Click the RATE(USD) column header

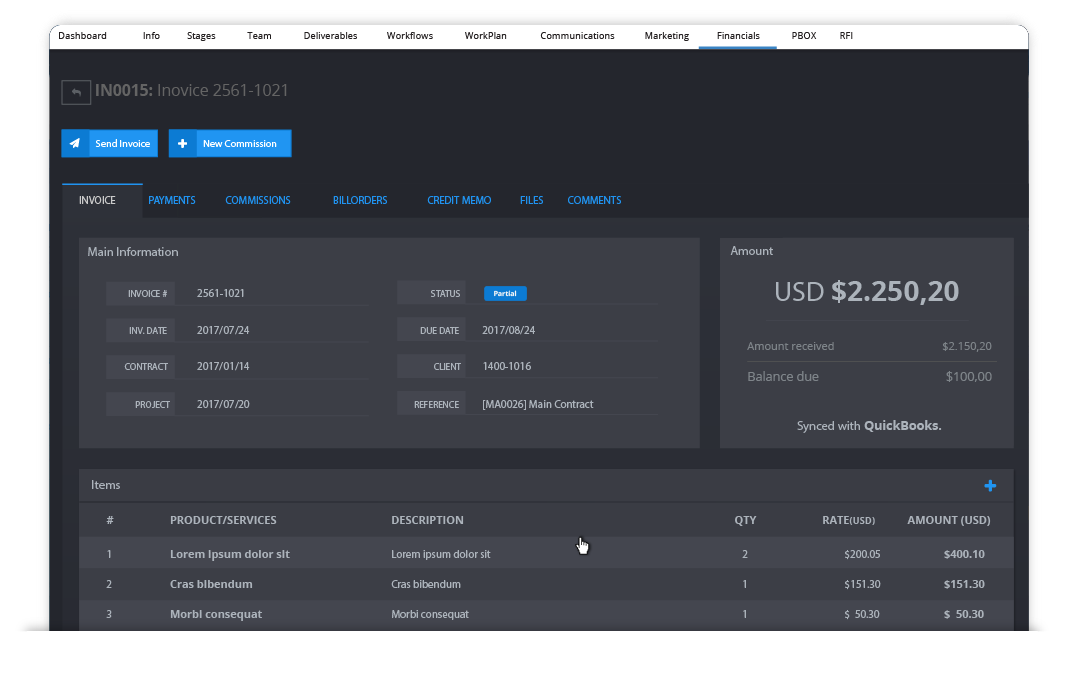click(848, 520)
